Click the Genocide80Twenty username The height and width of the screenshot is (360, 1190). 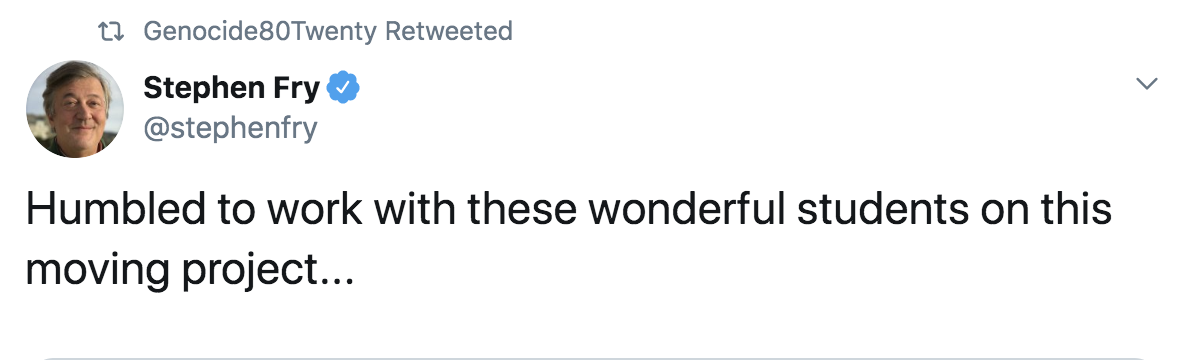(260, 31)
